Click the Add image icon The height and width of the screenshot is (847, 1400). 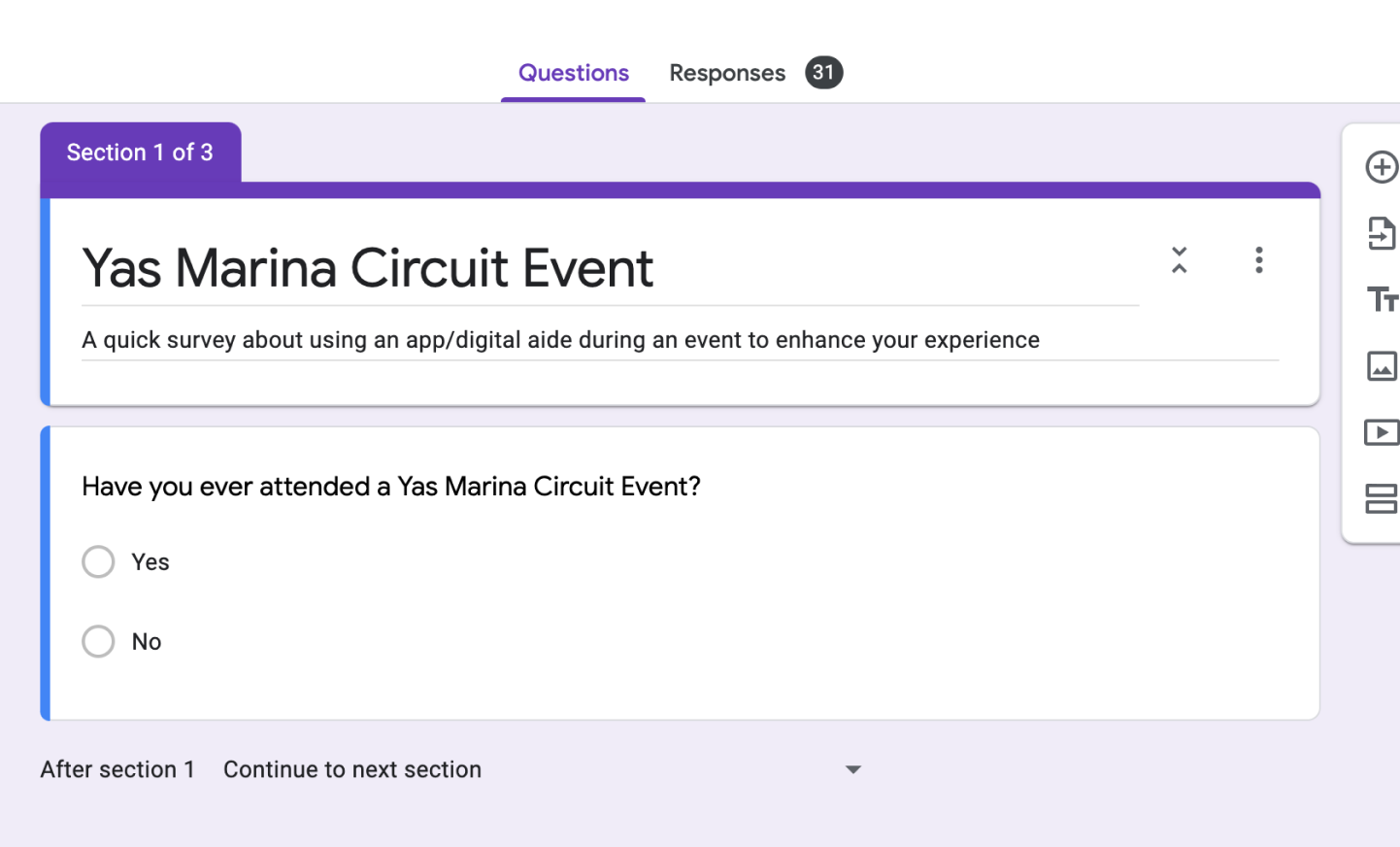point(1381,366)
